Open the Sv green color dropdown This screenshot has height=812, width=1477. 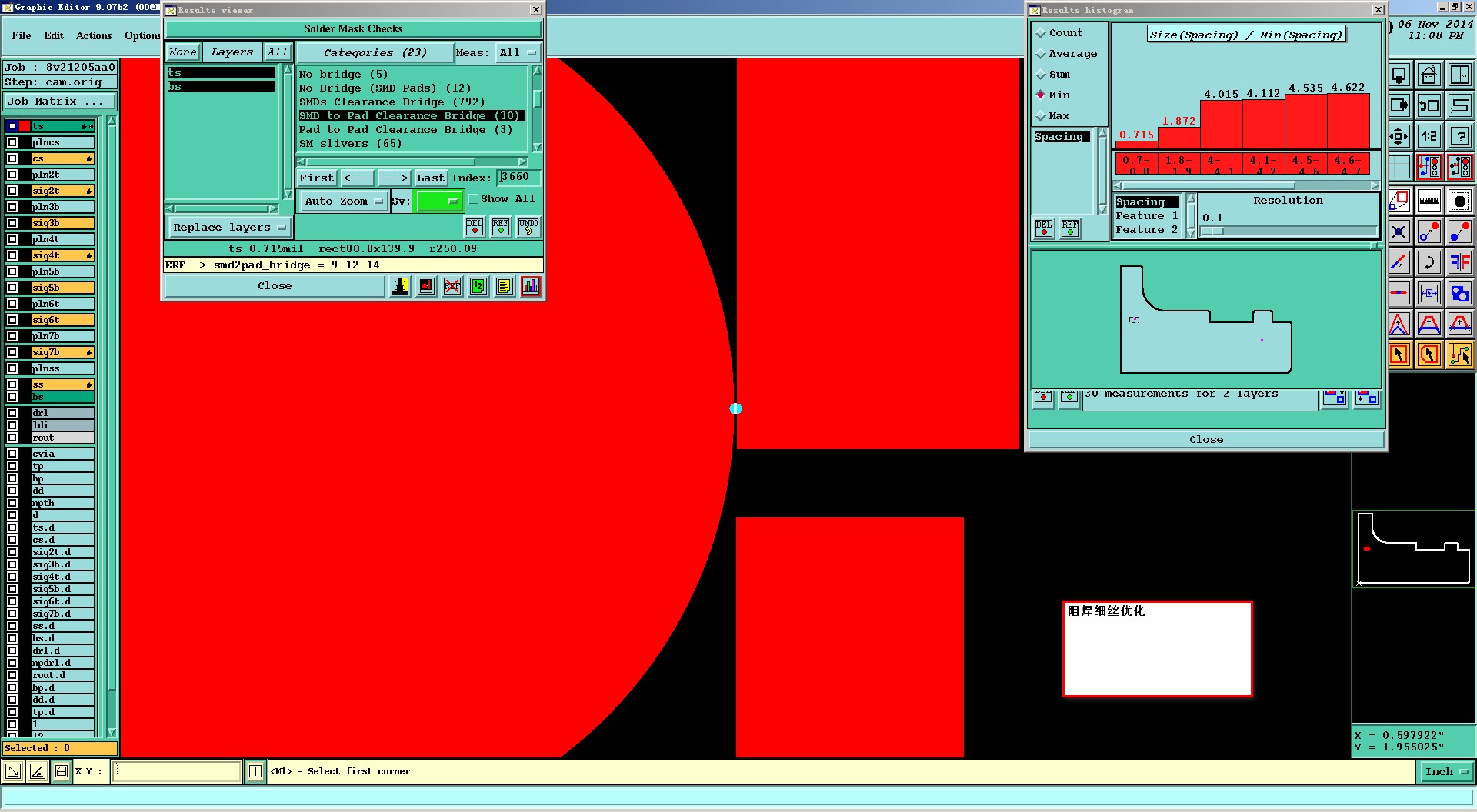439,201
